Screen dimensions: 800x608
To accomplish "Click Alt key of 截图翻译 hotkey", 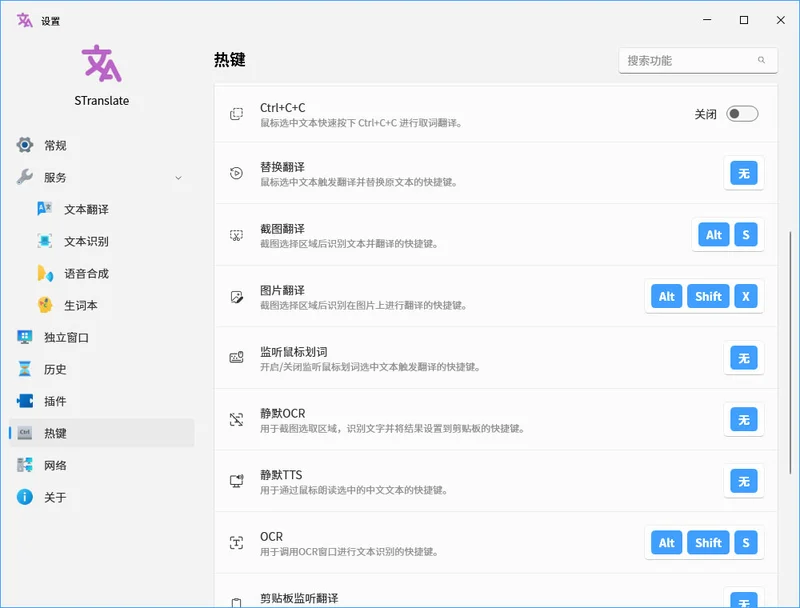I will click(x=714, y=235).
